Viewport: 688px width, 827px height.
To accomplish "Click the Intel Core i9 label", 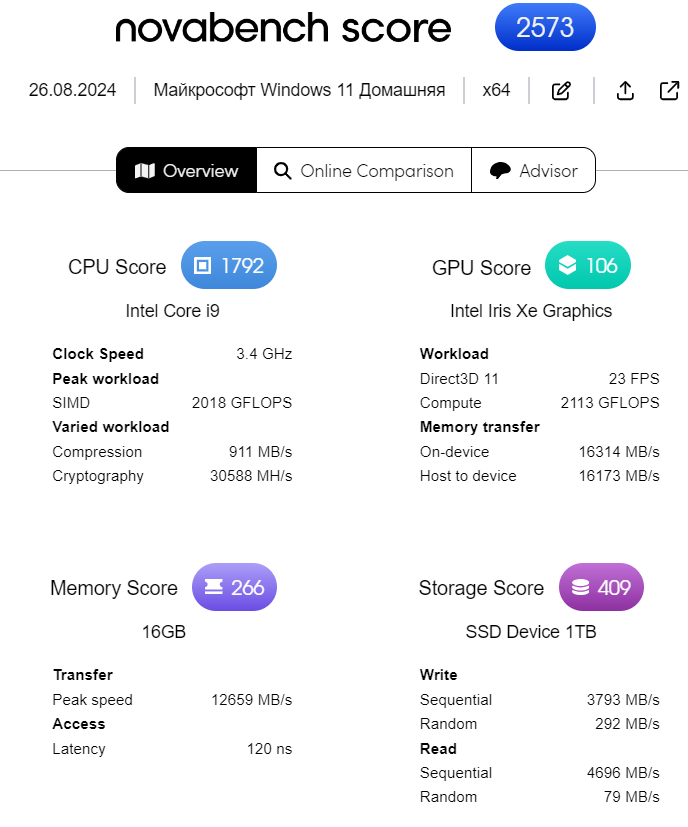I will click(172, 311).
